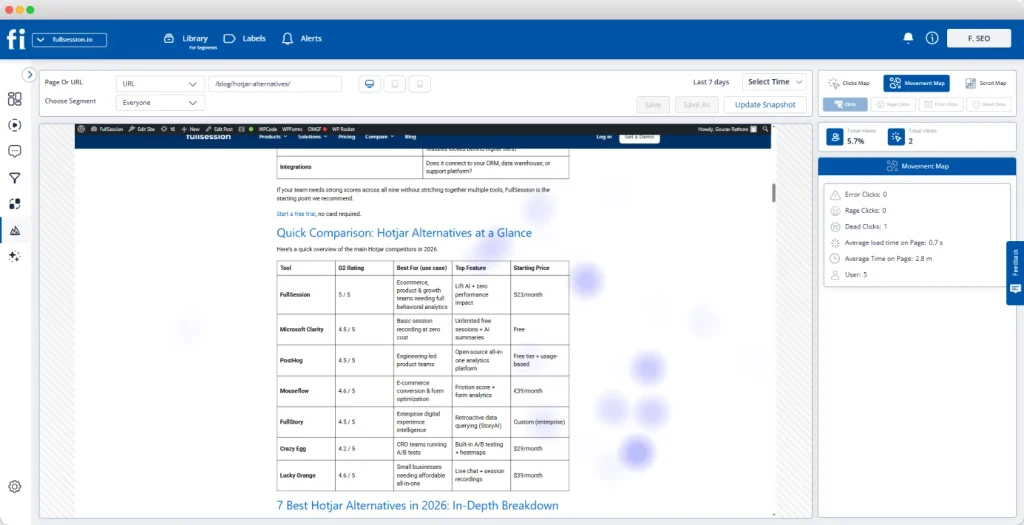The width and height of the screenshot is (1024, 525).
Task: Click the fi logo in the top bar
Action: (x=16, y=39)
